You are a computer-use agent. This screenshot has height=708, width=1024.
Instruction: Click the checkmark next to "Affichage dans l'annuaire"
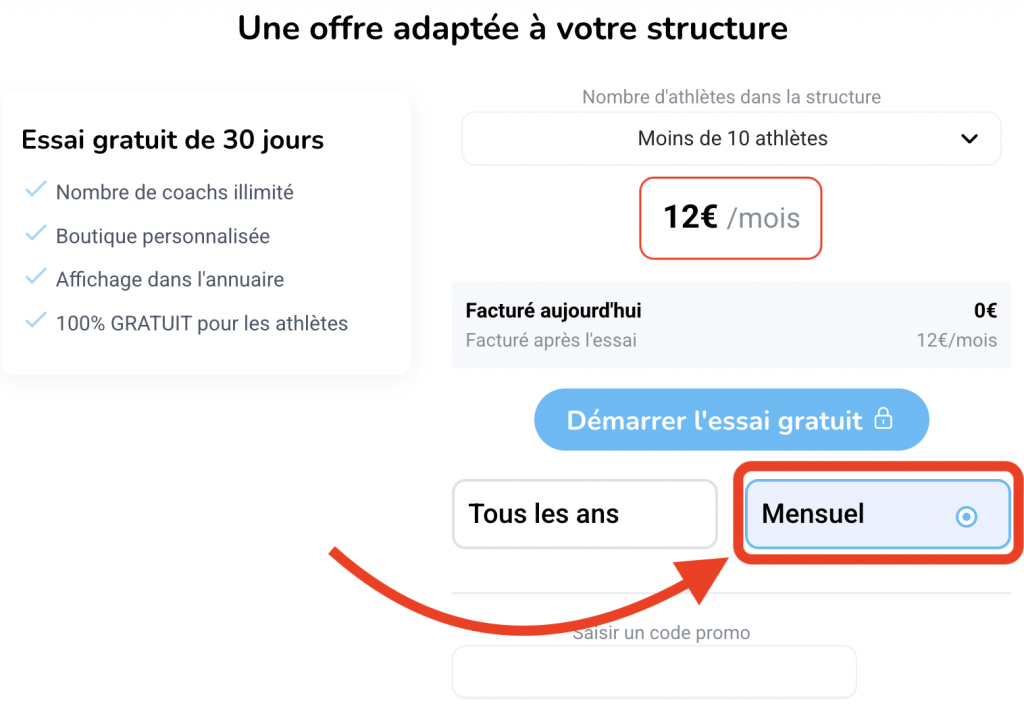pyautogui.click(x=36, y=278)
